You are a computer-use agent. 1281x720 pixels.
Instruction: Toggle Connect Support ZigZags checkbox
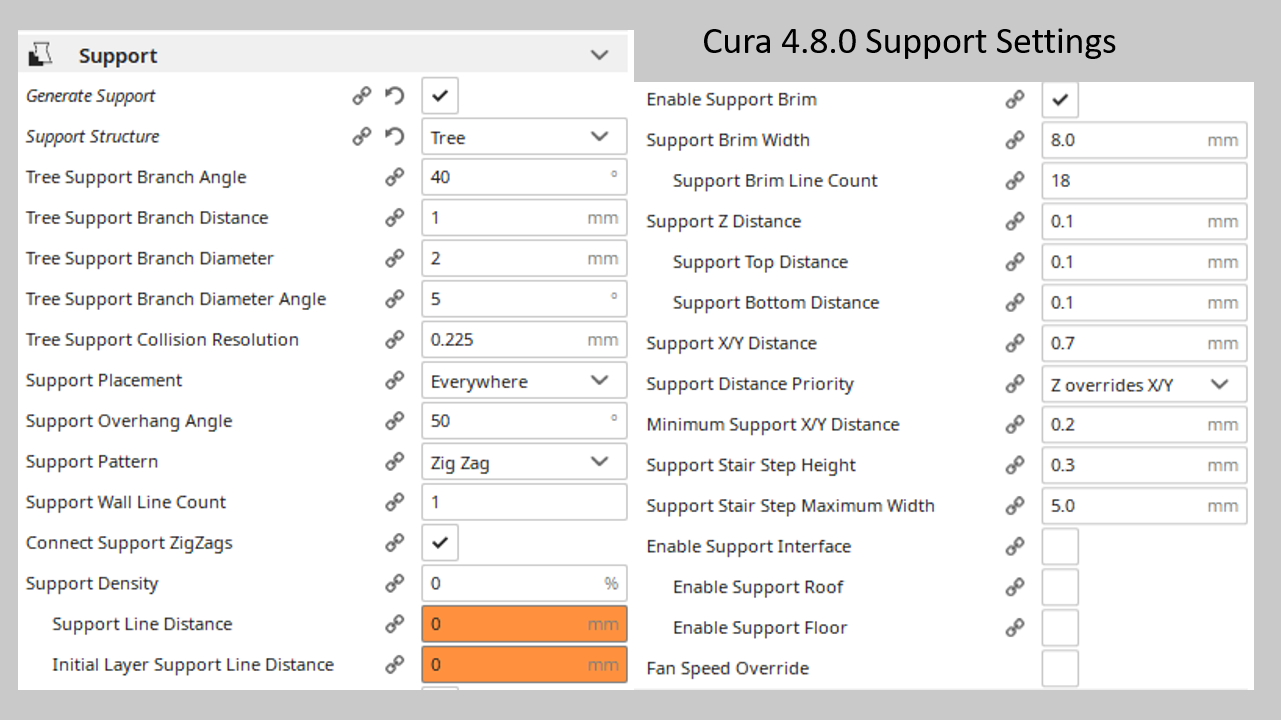(x=440, y=543)
